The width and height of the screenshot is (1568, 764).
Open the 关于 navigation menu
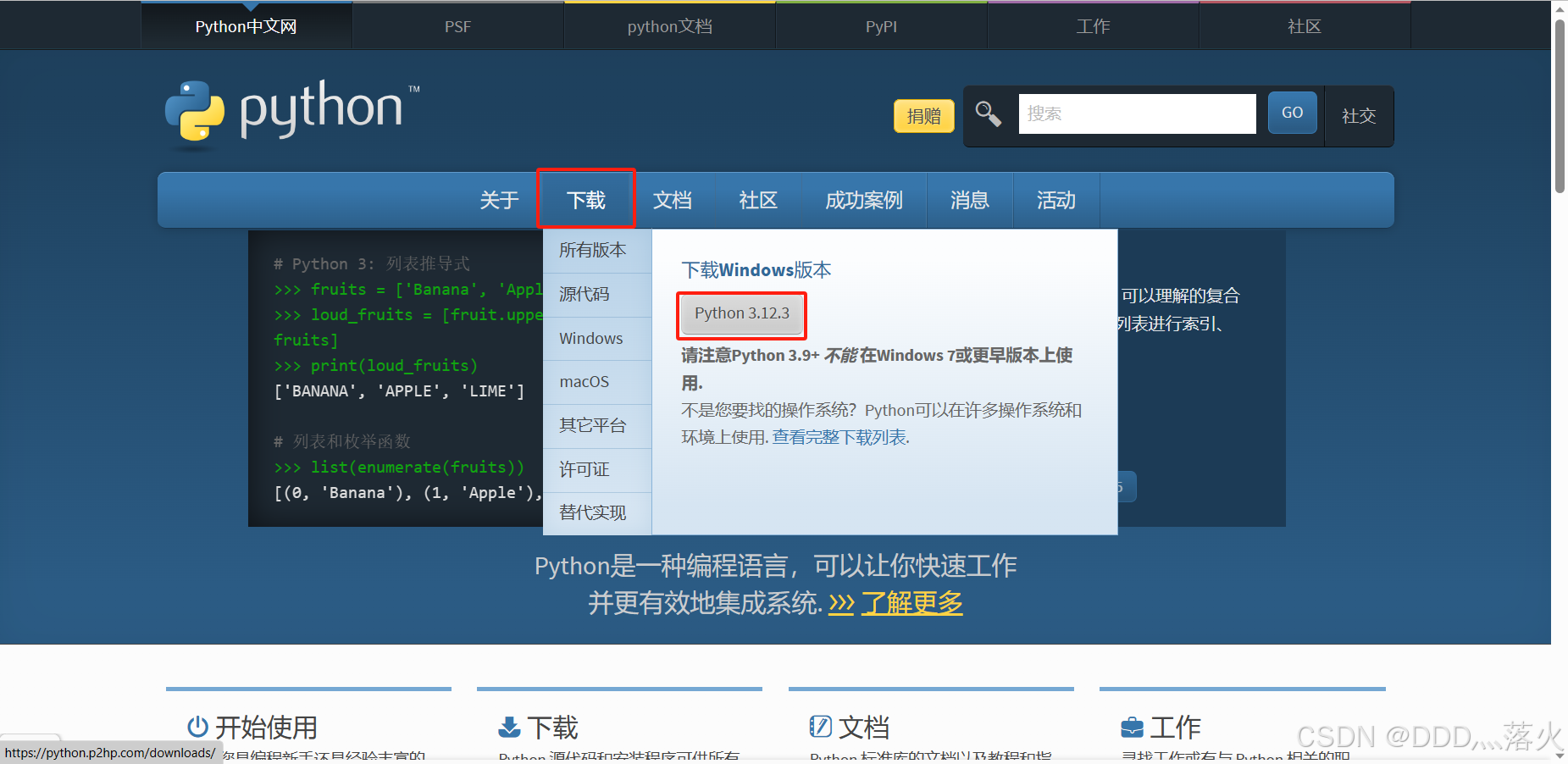499,200
